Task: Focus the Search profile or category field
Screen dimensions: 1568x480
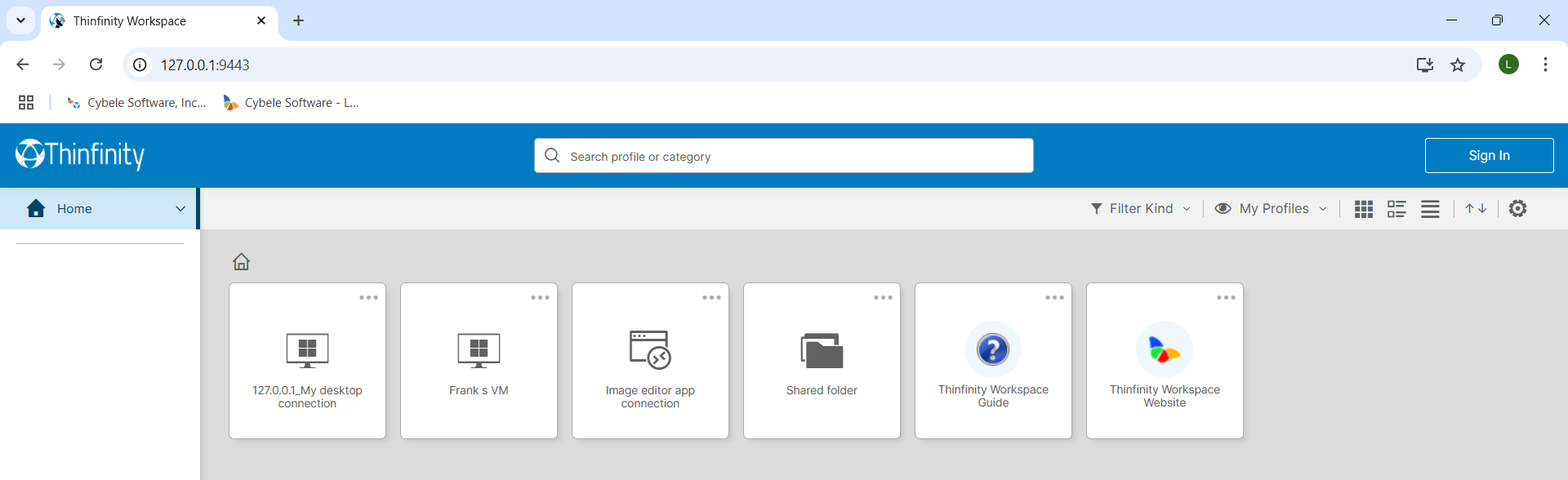Action: tap(784, 155)
